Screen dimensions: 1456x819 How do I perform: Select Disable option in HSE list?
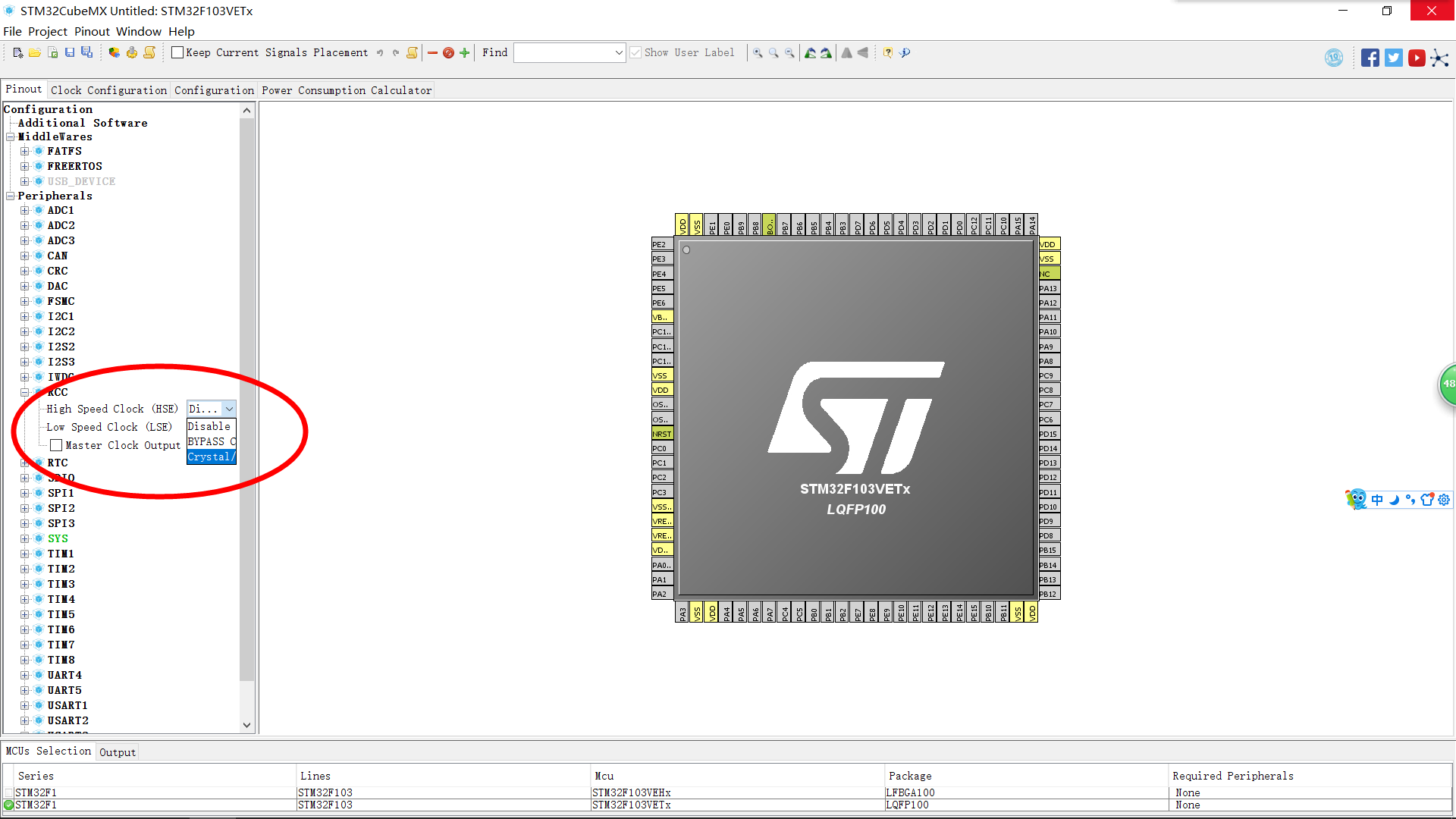pyautogui.click(x=212, y=427)
